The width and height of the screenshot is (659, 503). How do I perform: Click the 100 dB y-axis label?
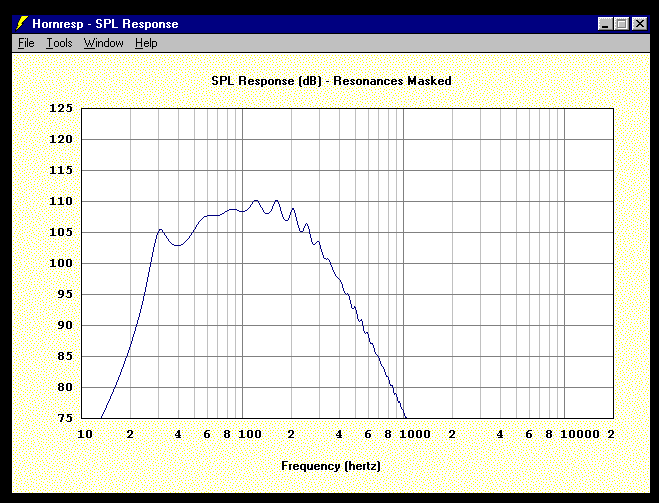tap(61, 263)
